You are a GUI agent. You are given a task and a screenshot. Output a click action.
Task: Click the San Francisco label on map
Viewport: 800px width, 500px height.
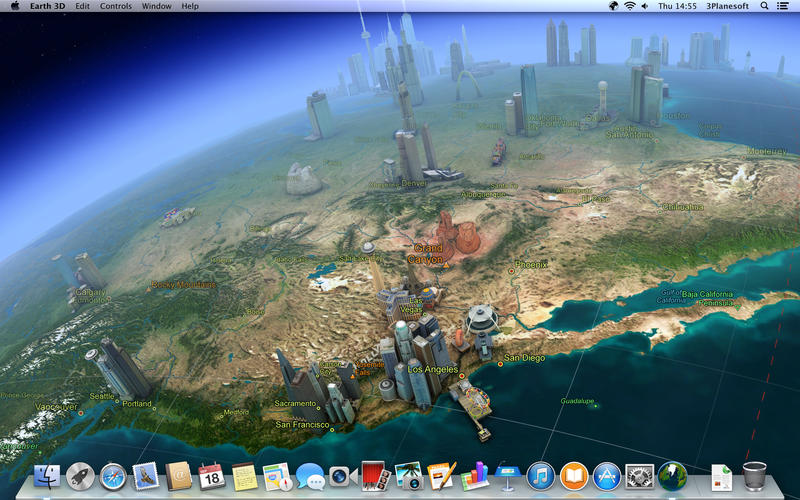(303, 425)
